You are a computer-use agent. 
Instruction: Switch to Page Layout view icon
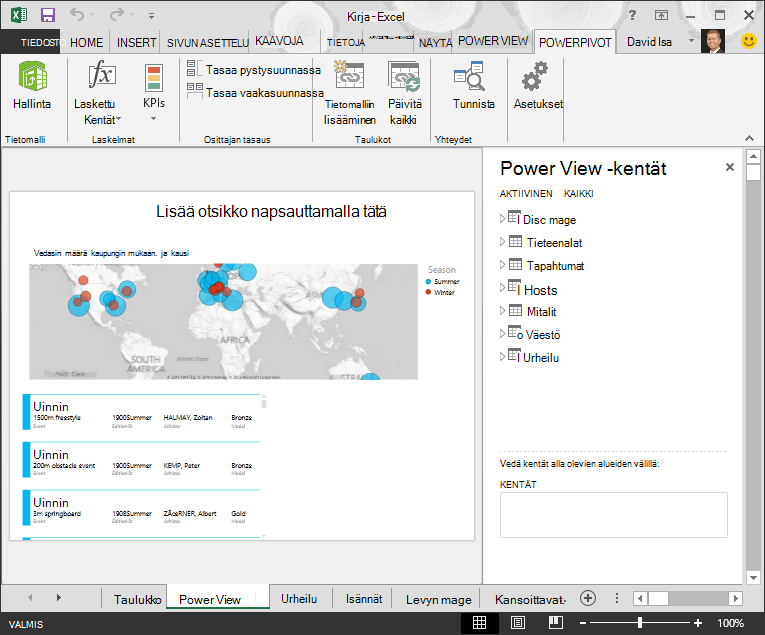(518, 623)
